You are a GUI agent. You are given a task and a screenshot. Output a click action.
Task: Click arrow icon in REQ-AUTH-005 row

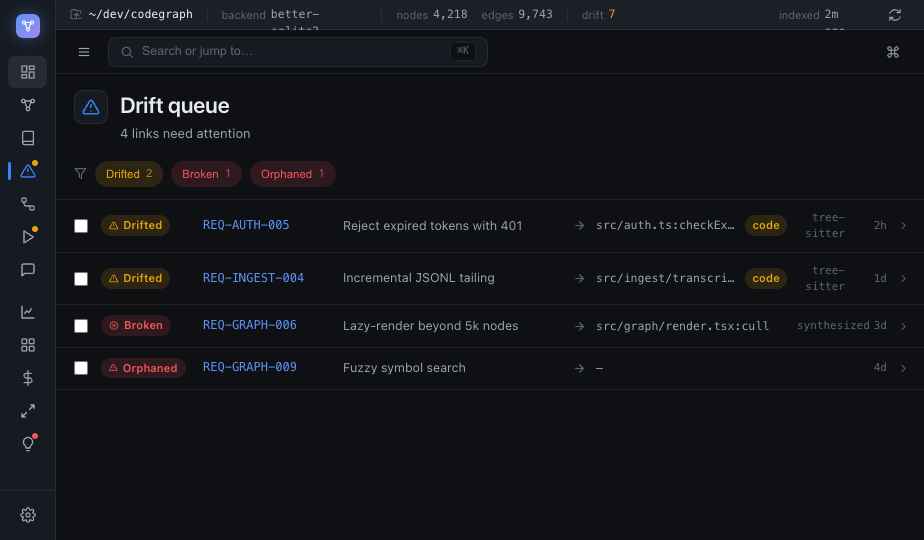[x=579, y=226]
